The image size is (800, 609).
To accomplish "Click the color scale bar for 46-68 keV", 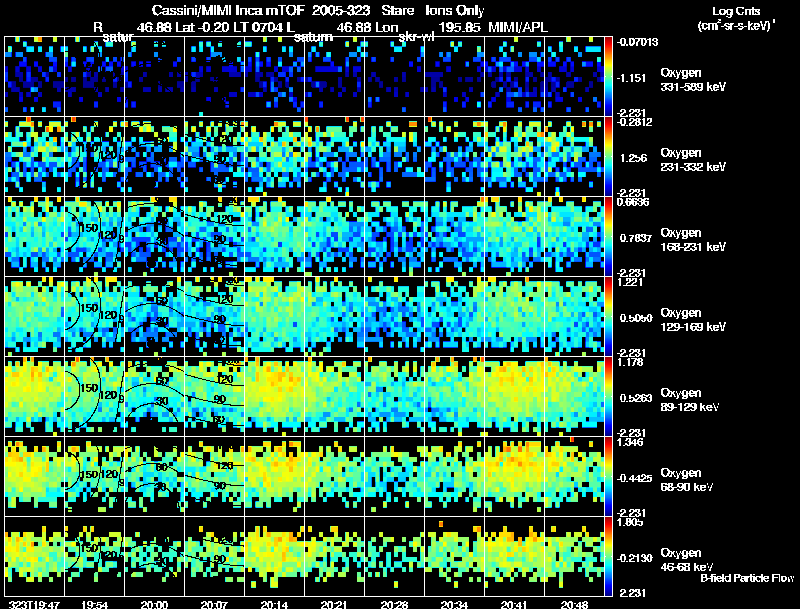I will 608,556.
